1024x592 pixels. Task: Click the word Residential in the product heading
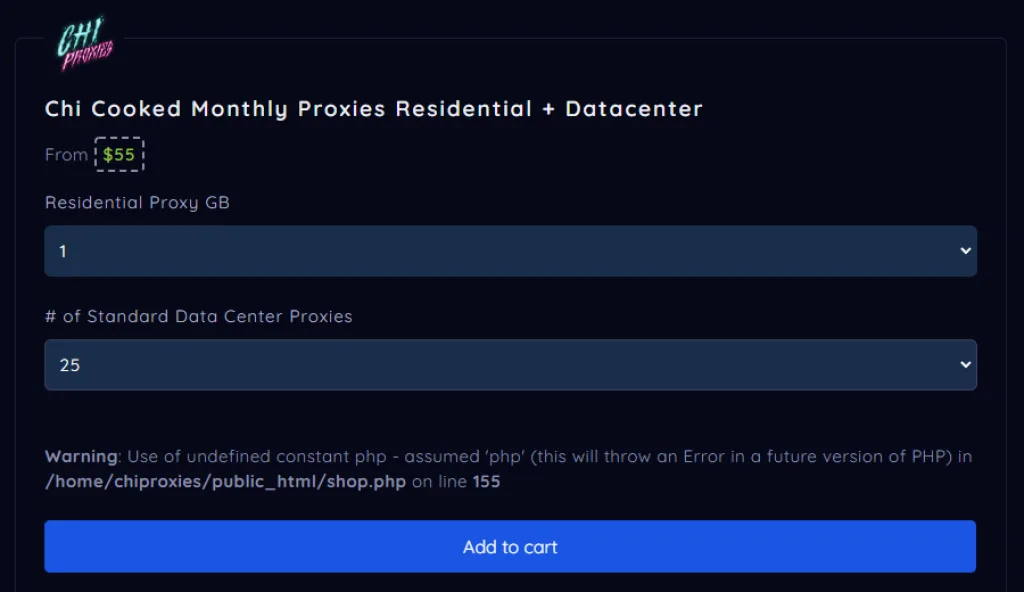pos(464,108)
